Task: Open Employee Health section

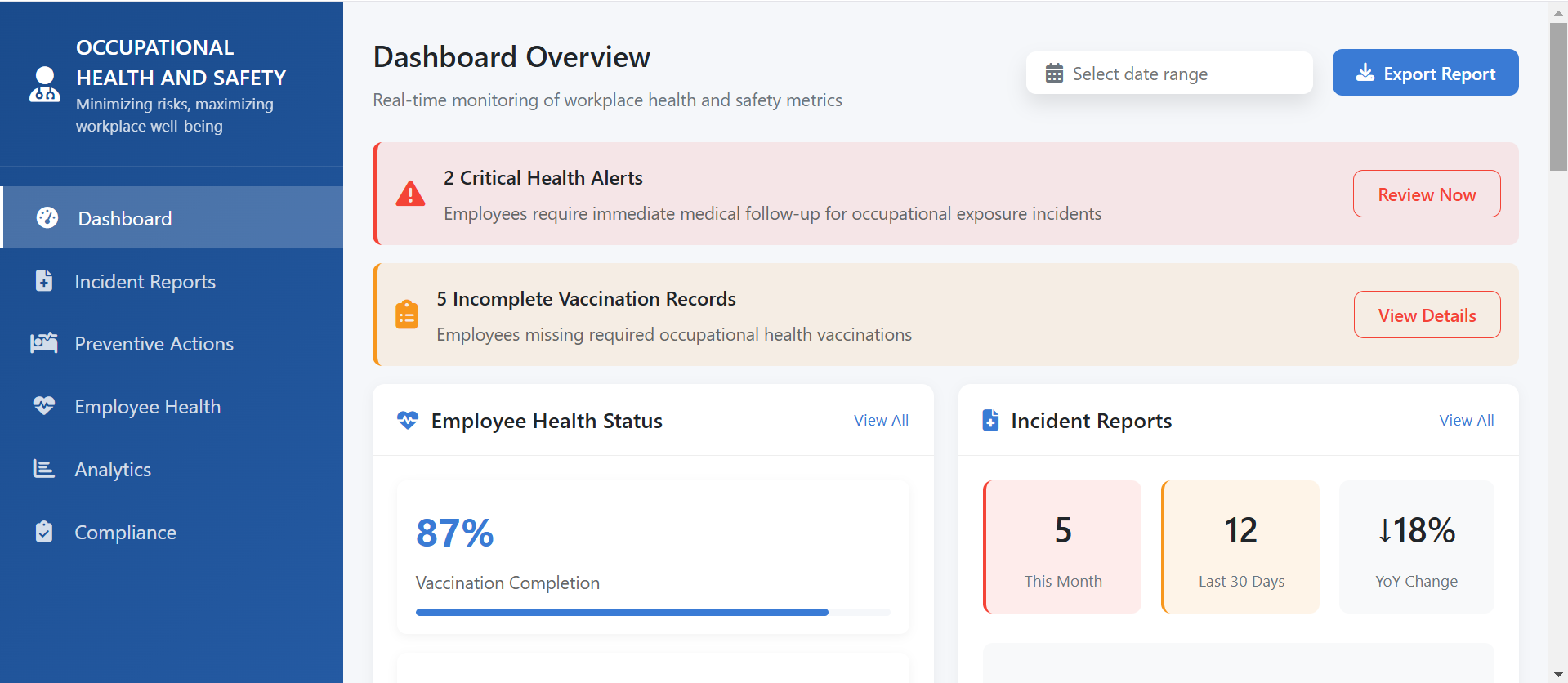Action: pyautogui.click(x=172, y=406)
